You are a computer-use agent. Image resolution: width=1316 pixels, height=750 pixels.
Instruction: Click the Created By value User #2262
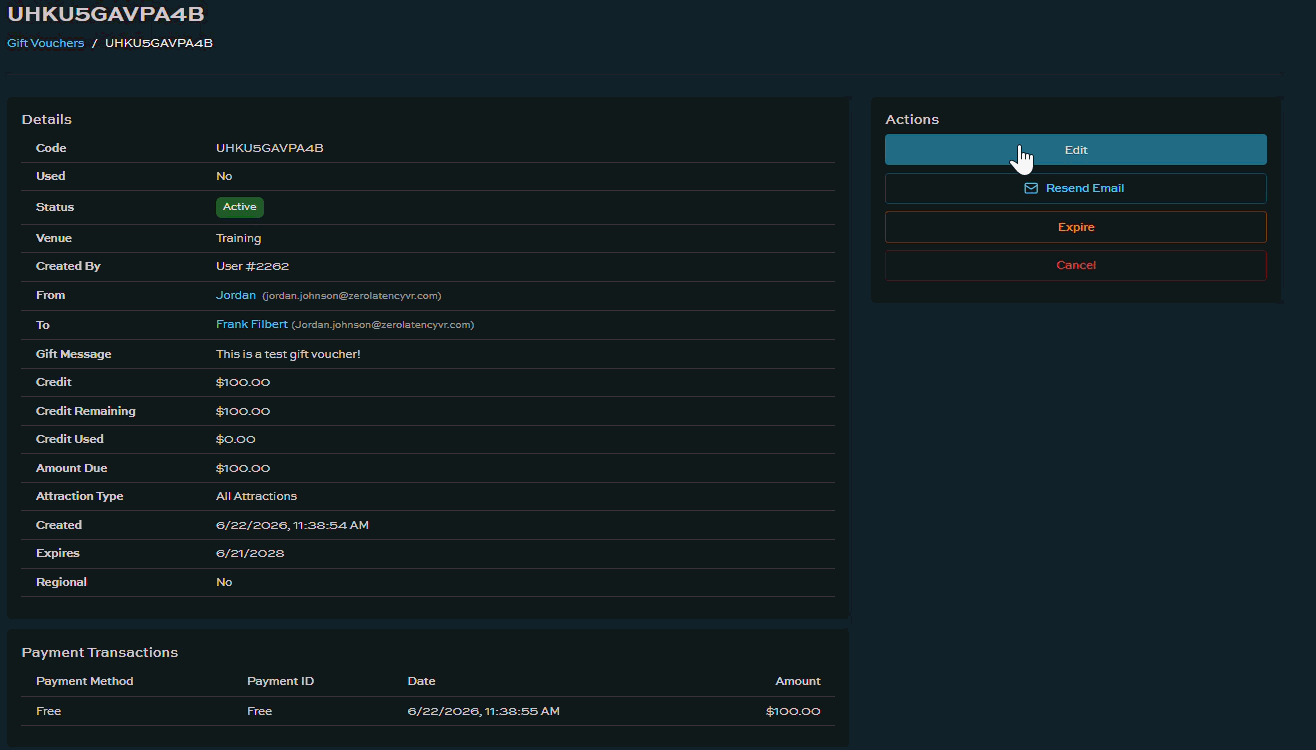point(253,266)
